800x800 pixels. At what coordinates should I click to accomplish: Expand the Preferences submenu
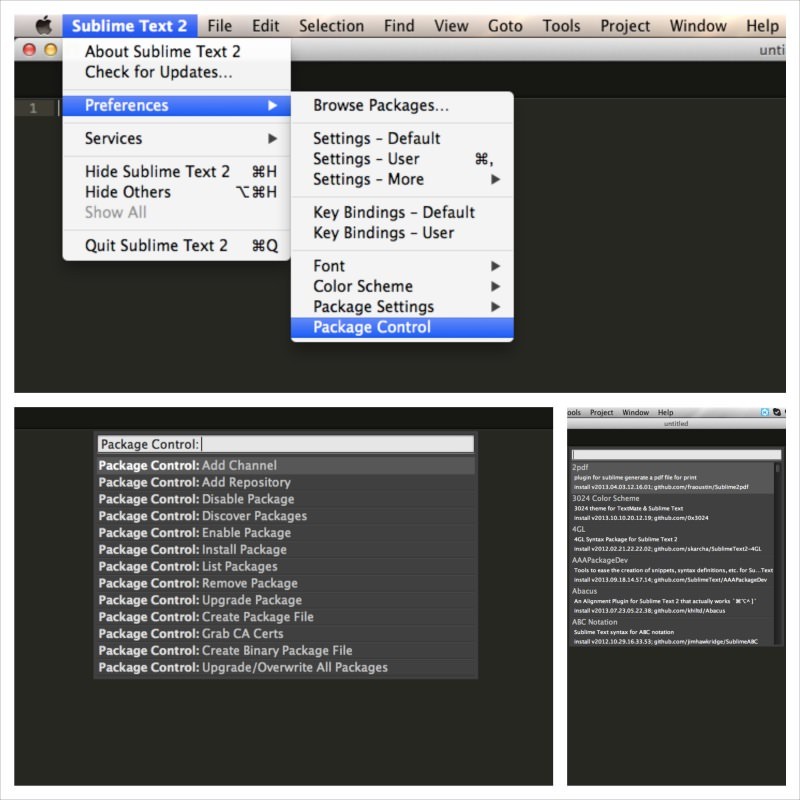(177, 105)
